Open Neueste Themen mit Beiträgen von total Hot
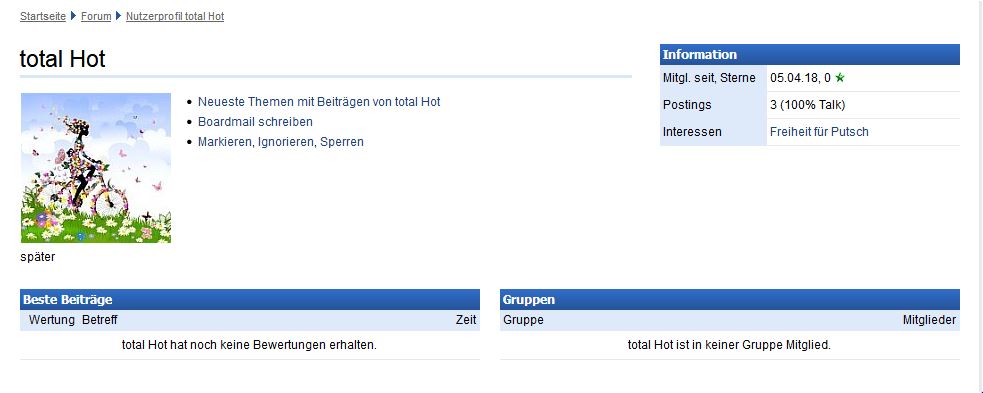983x393 pixels. [319, 102]
